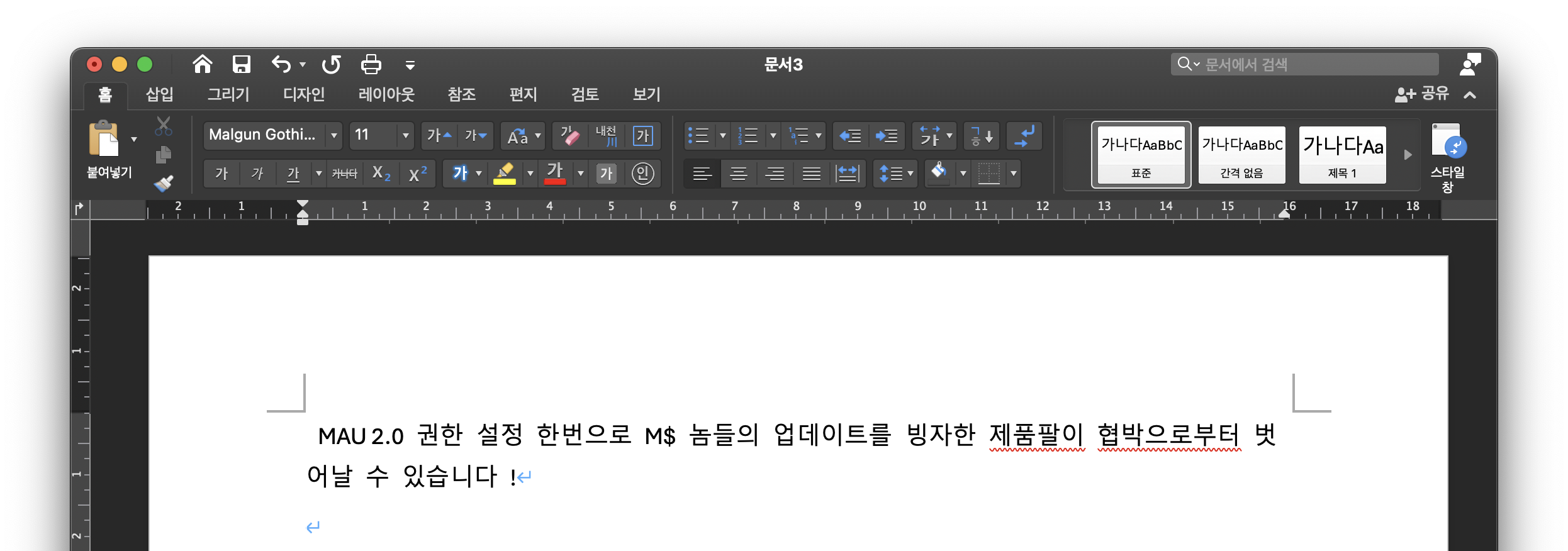1568x551 pixels.
Task: Undo the last action
Action: click(281, 64)
